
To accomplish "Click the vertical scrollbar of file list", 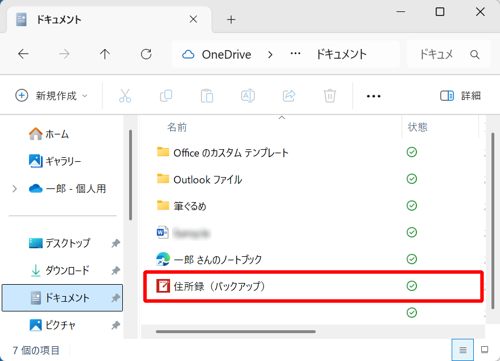I will pyautogui.click(x=493, y=221).
